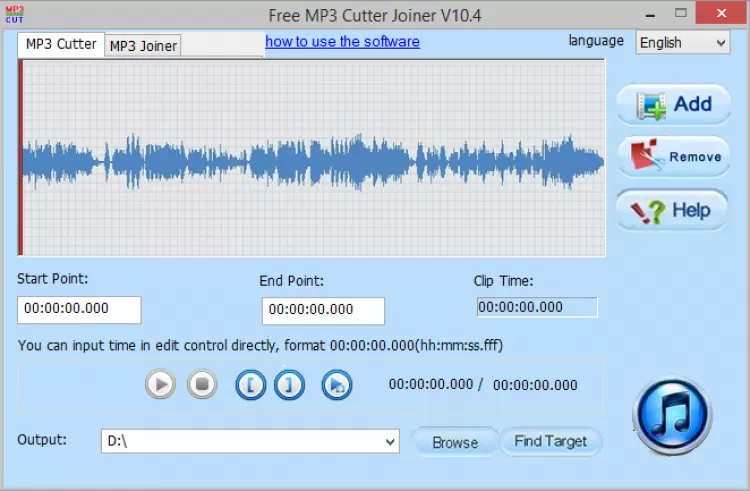Click inside the blue audio waveform

coord(313,162)
